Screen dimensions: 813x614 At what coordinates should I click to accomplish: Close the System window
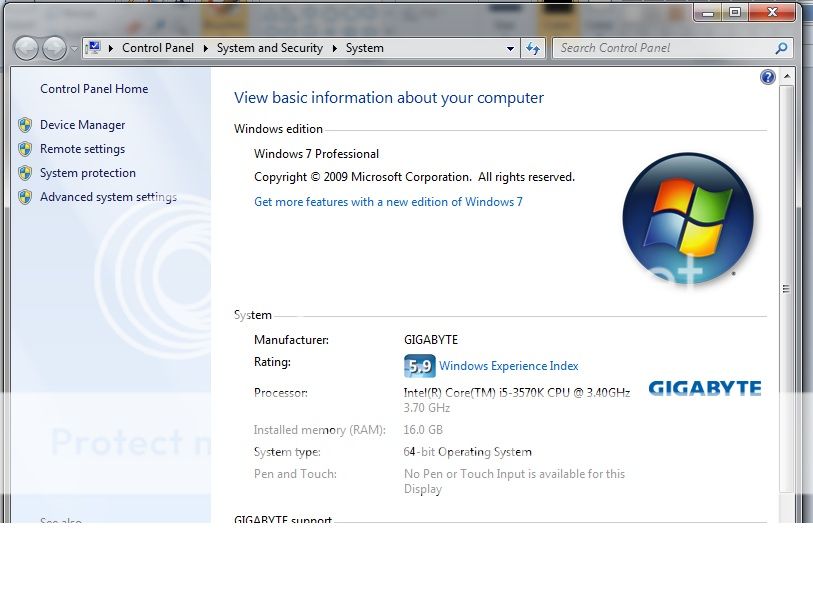point(772,12)
